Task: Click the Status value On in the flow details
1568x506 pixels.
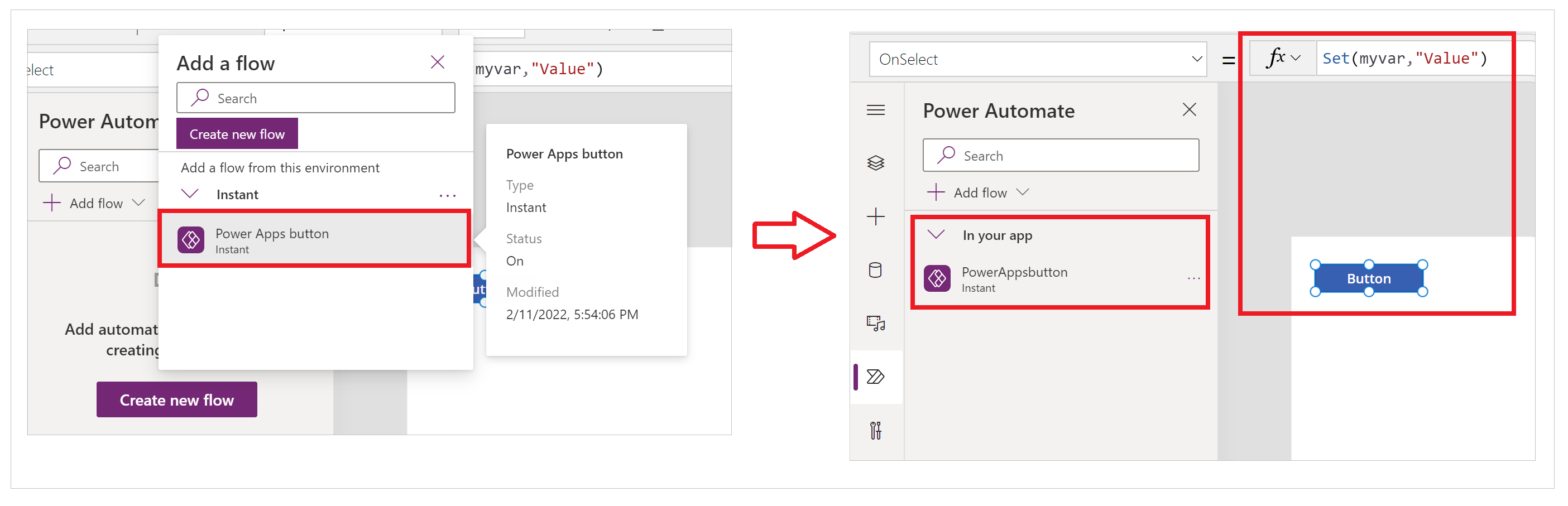Action: (x=514, y=261)
